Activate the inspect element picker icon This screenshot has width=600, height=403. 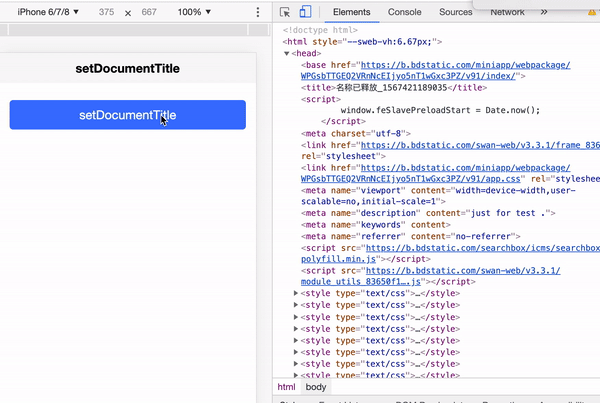[x=286, y=12]
